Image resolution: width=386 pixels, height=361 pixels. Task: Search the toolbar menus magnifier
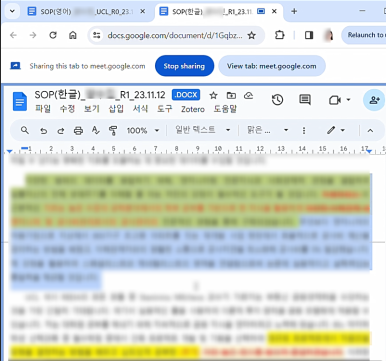pos(25,130)
